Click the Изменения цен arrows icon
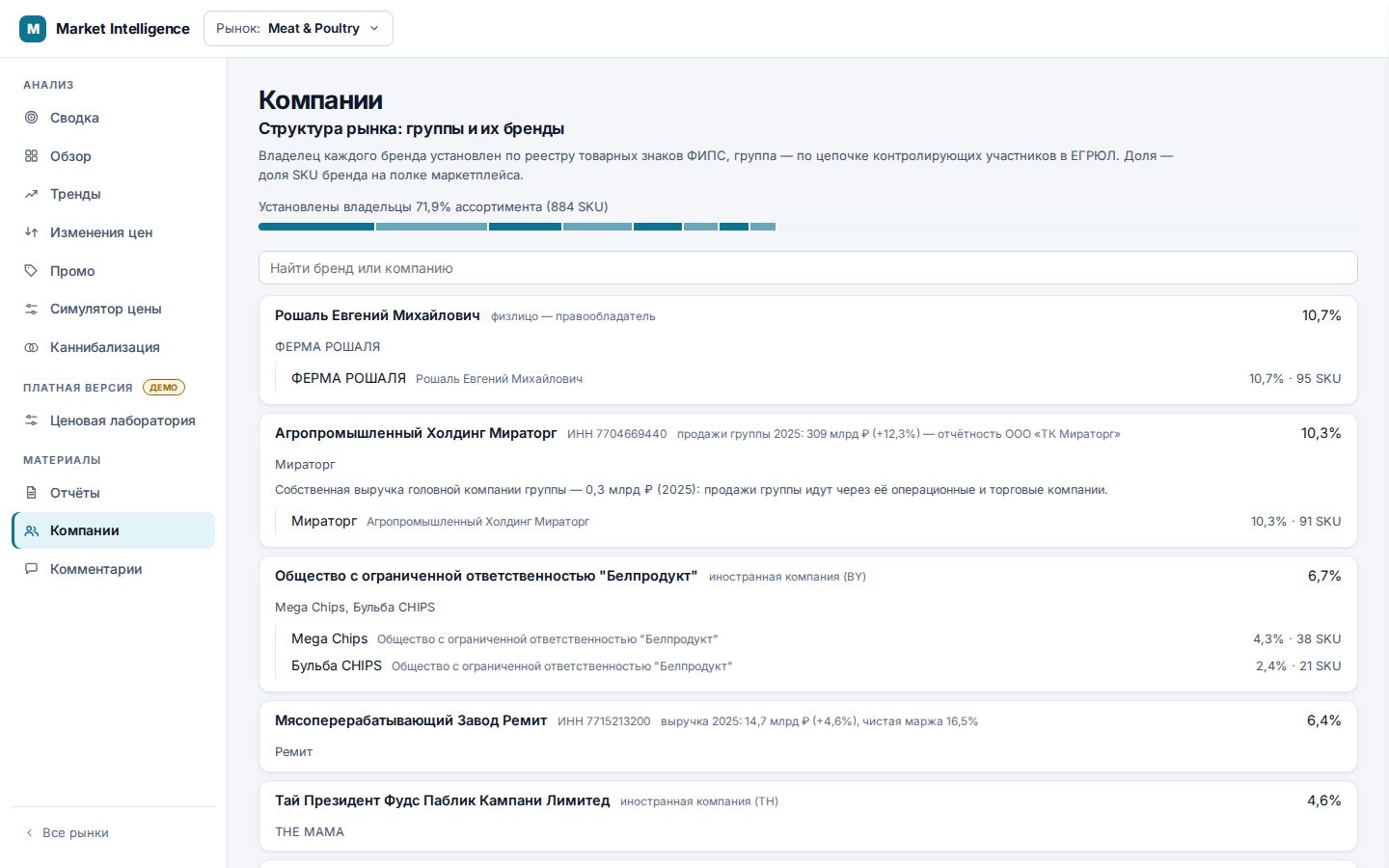The height and width of the screenshot is (868, 1389). 32,232
